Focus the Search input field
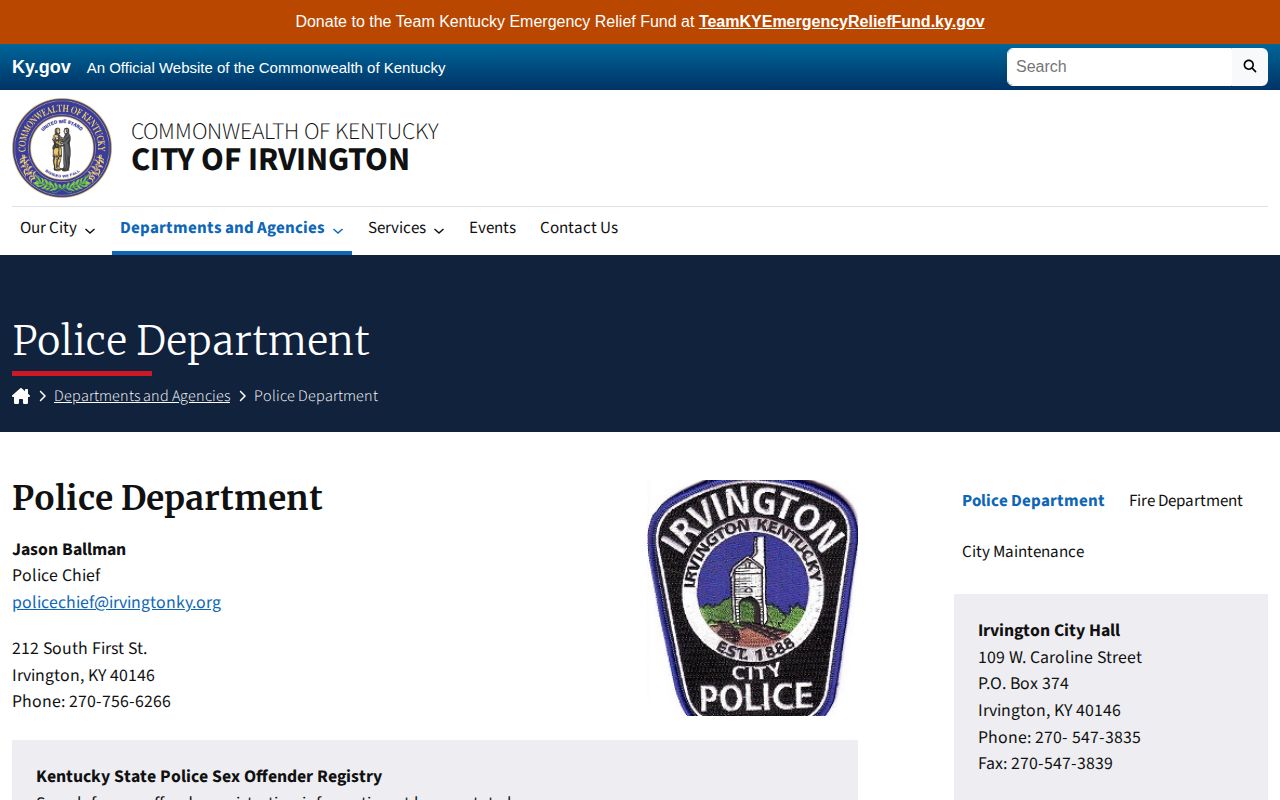Image resolution: width=1280 pixels, height=800 pixels. point(1120,67)
